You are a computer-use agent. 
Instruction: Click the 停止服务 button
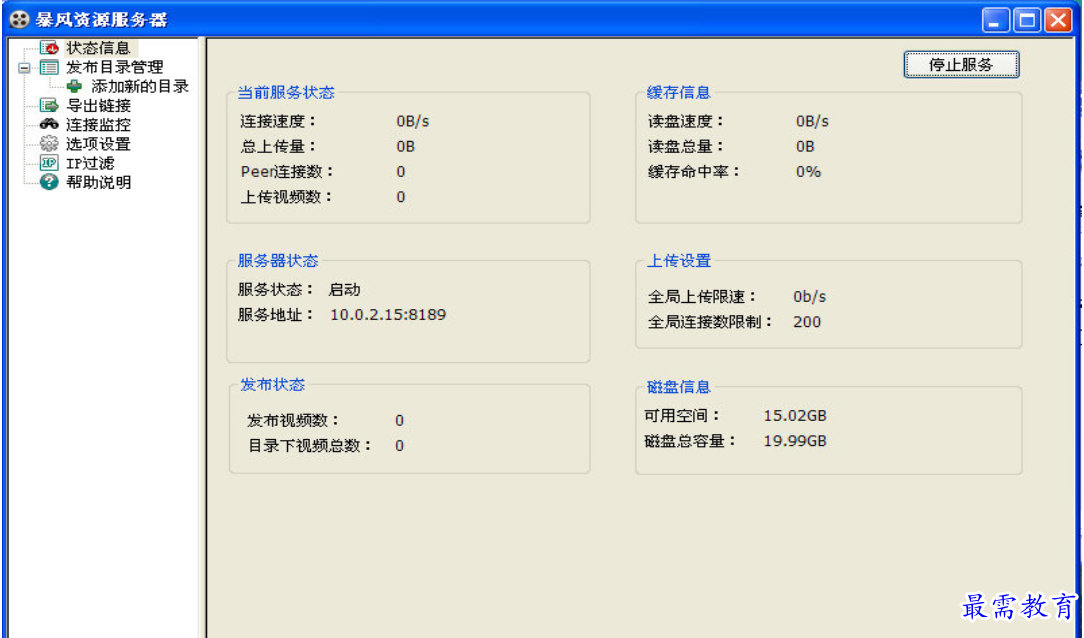pos(961,64)
